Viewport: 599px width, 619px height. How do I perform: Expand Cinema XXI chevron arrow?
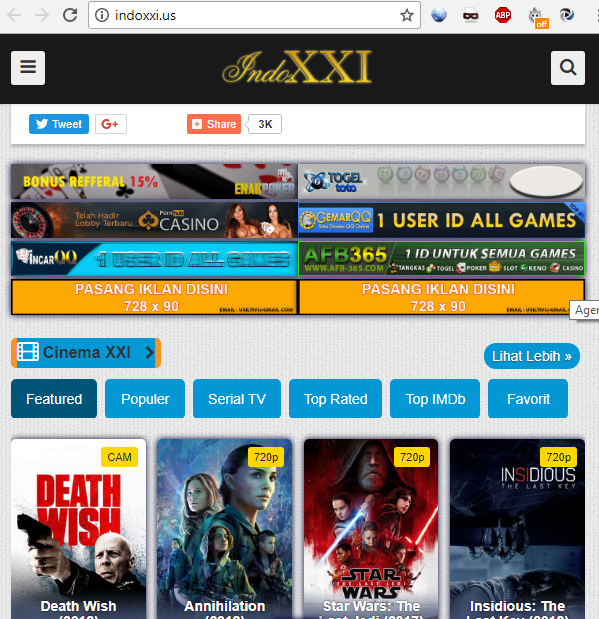coord(149,352)
